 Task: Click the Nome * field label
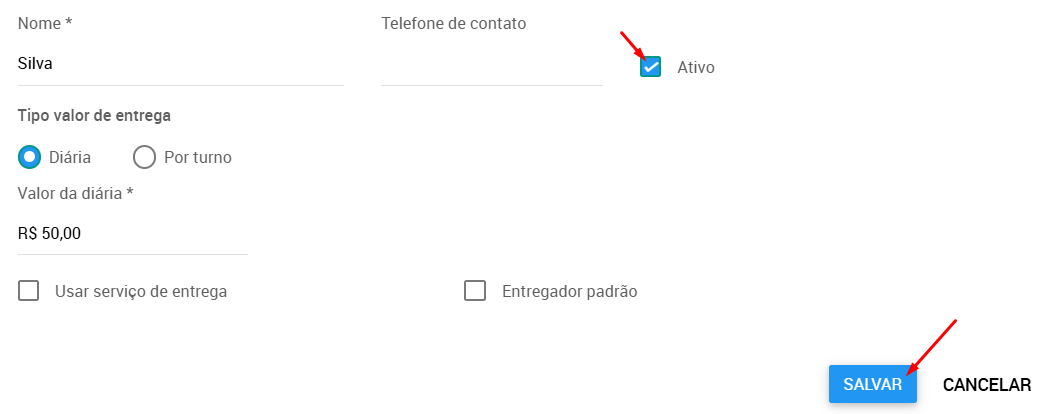click(45, 23)
